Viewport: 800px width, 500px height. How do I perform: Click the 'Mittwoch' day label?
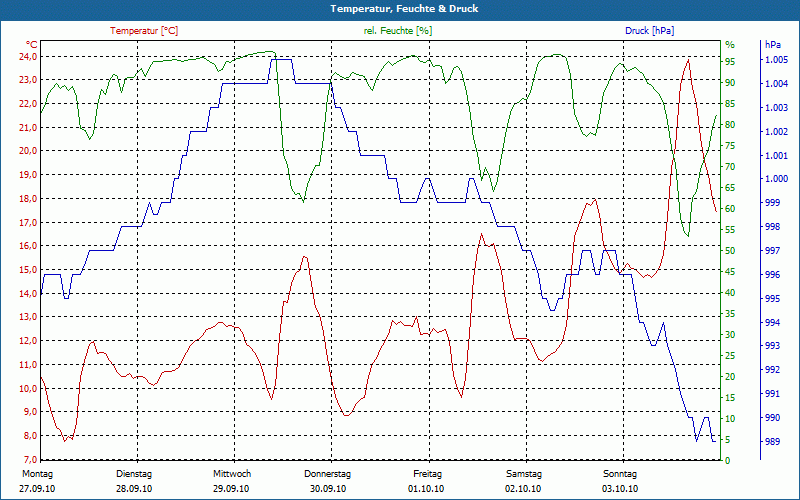coord(232,474)
